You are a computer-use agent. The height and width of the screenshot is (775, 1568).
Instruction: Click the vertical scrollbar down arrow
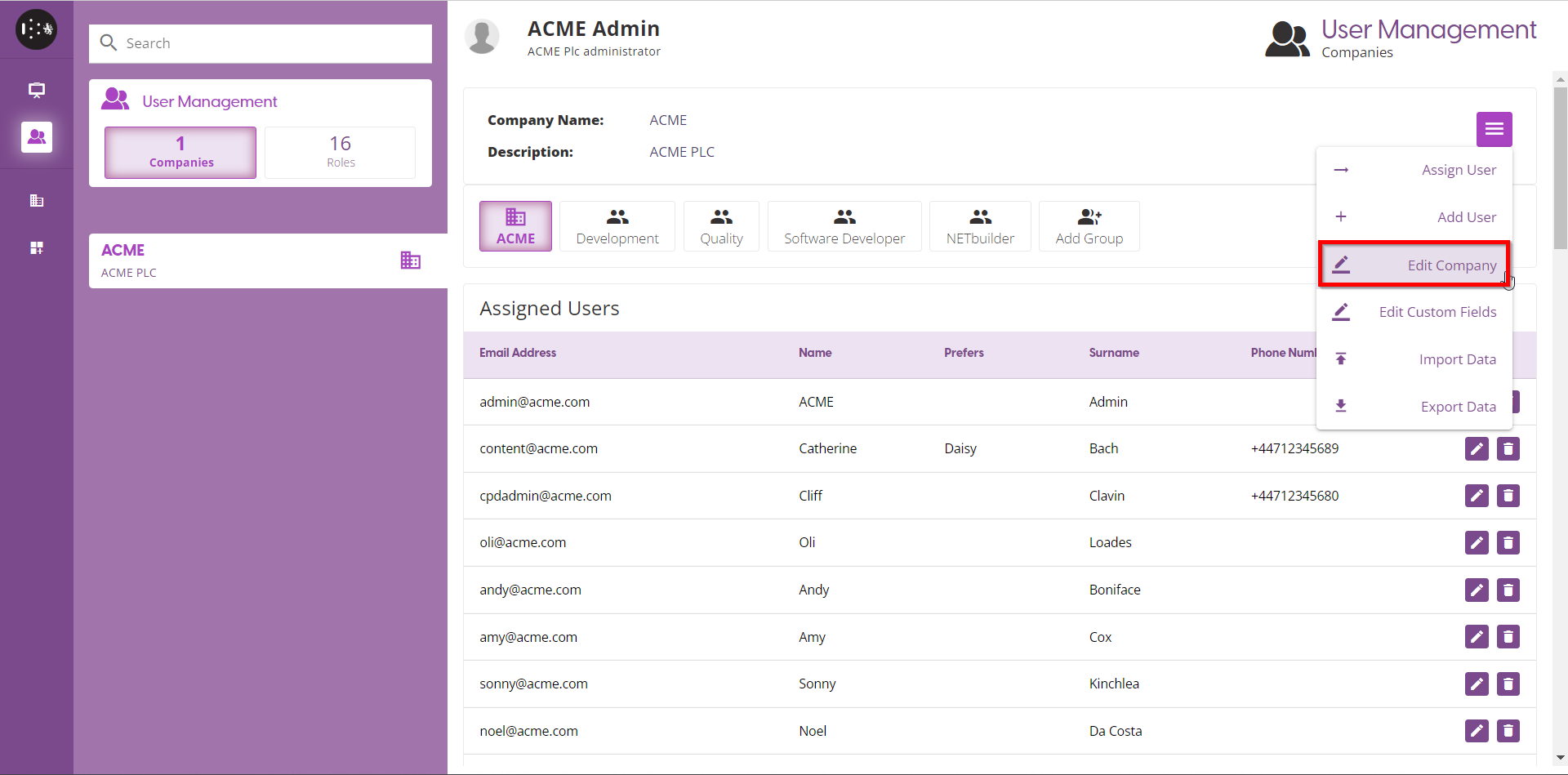point(1561,758)
